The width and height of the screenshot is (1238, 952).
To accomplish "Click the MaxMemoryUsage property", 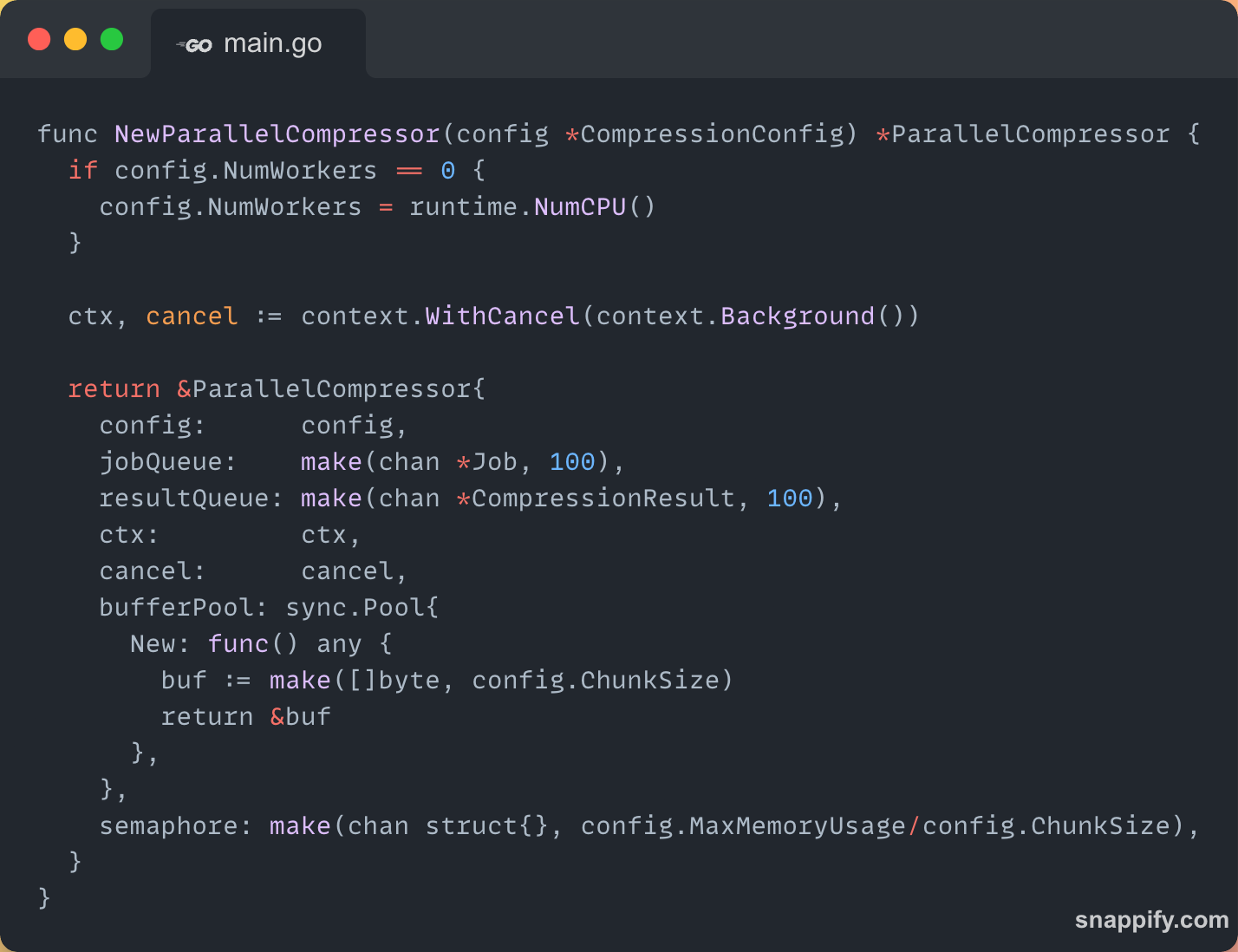I will pyautogui.click(x=797, y=826).
